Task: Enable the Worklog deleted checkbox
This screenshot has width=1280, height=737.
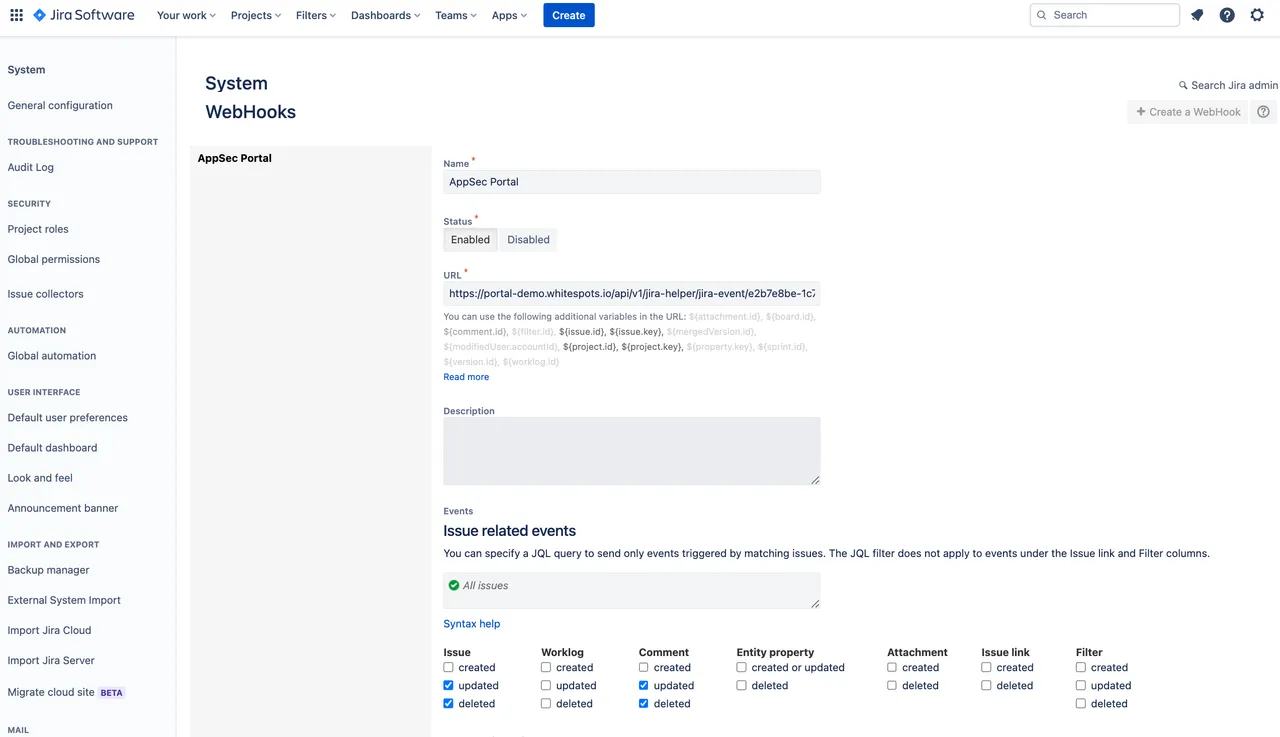Action: 547,704
